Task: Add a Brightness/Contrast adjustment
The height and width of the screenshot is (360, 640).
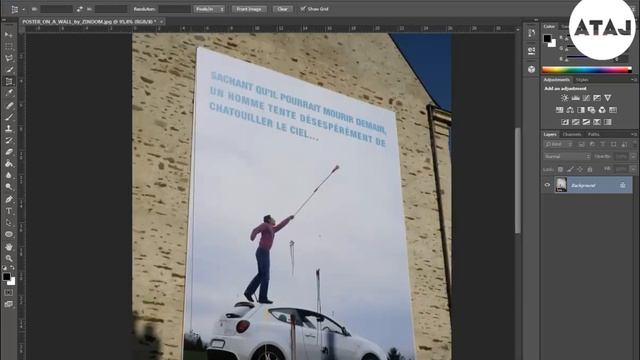Action: (564, 98)
